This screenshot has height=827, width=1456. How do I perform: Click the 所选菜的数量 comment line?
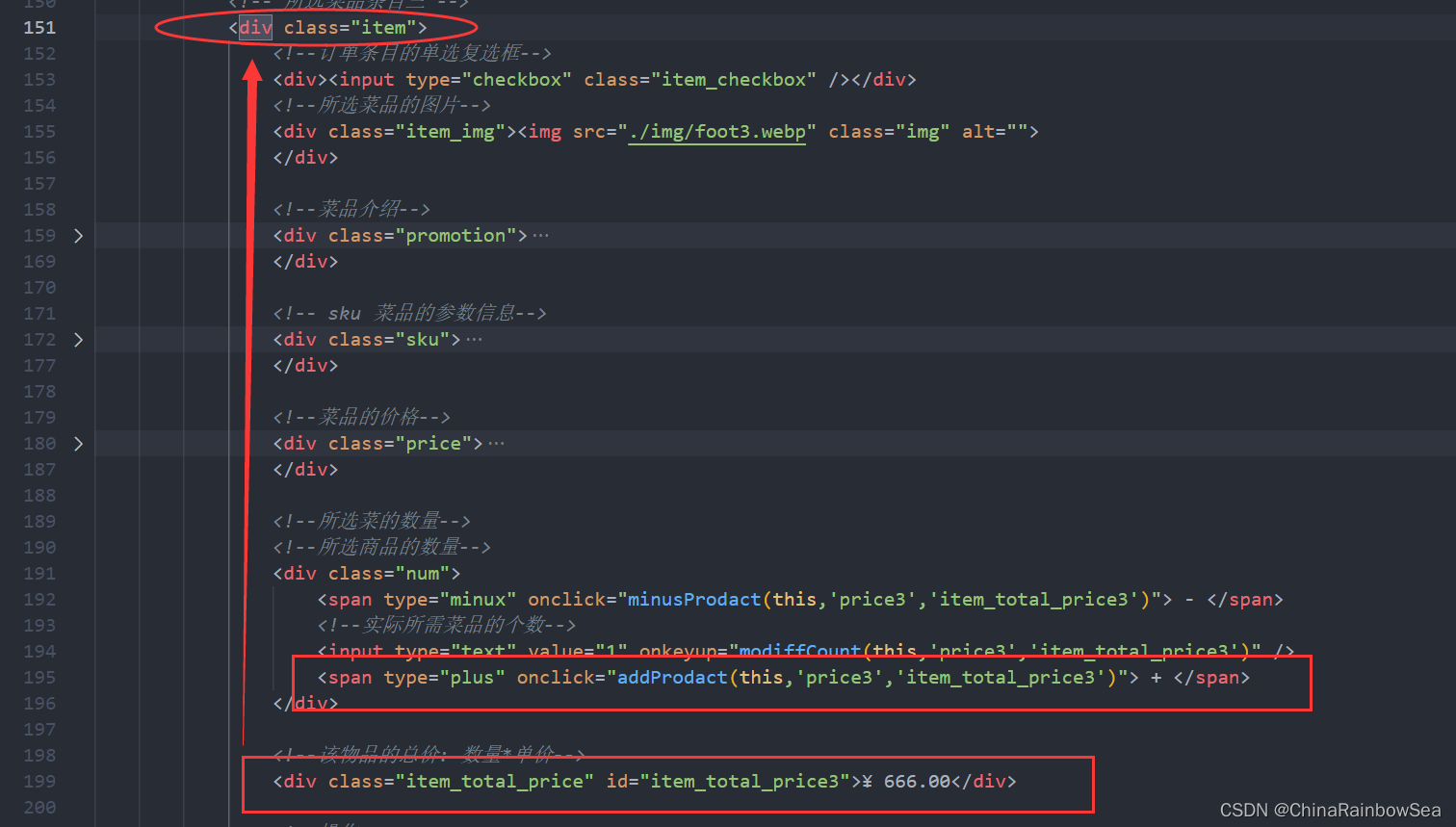click(372, 521)
